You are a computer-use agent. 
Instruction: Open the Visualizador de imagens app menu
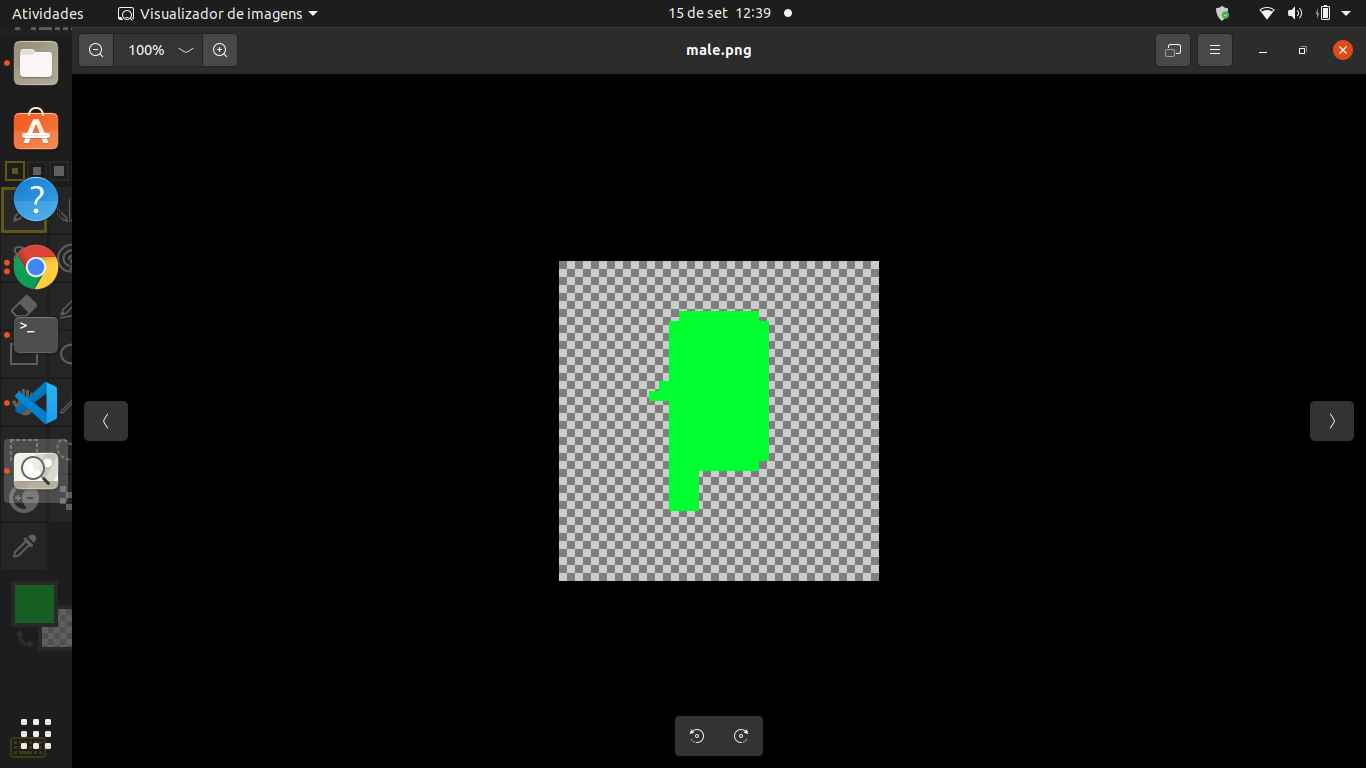[x=217, y=14]
